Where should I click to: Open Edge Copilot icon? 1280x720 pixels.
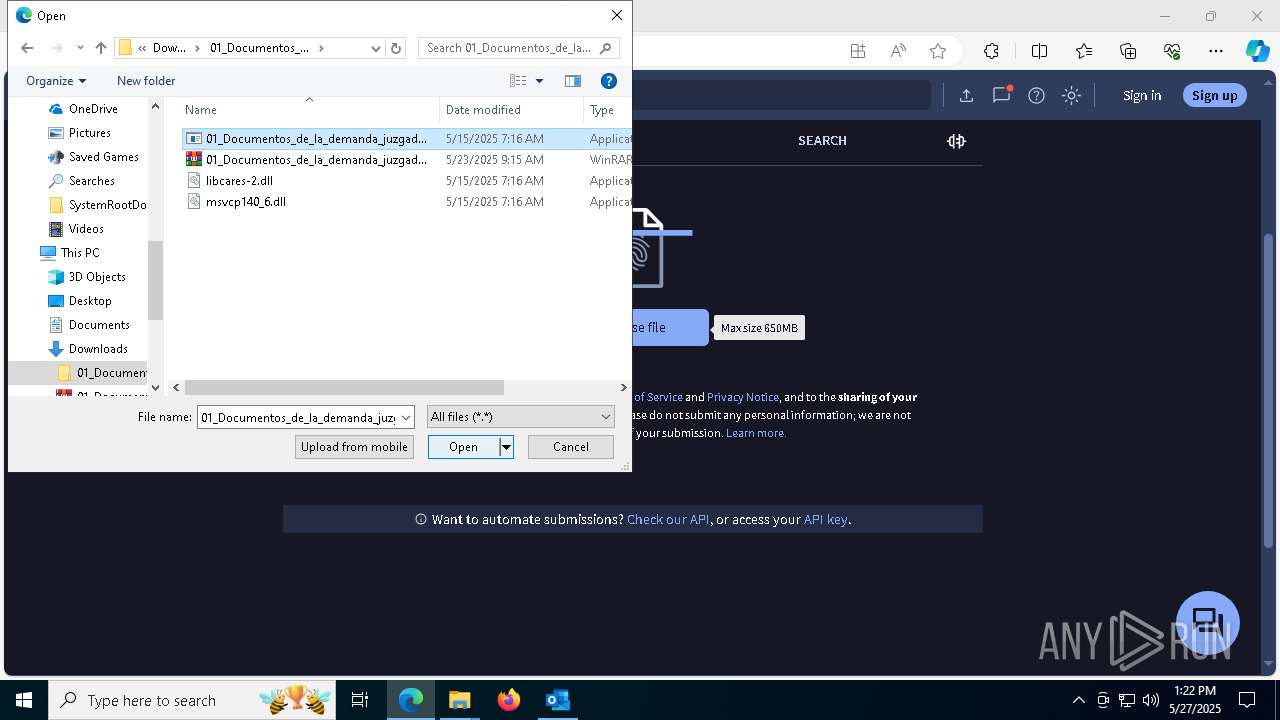pos(1257,51)
